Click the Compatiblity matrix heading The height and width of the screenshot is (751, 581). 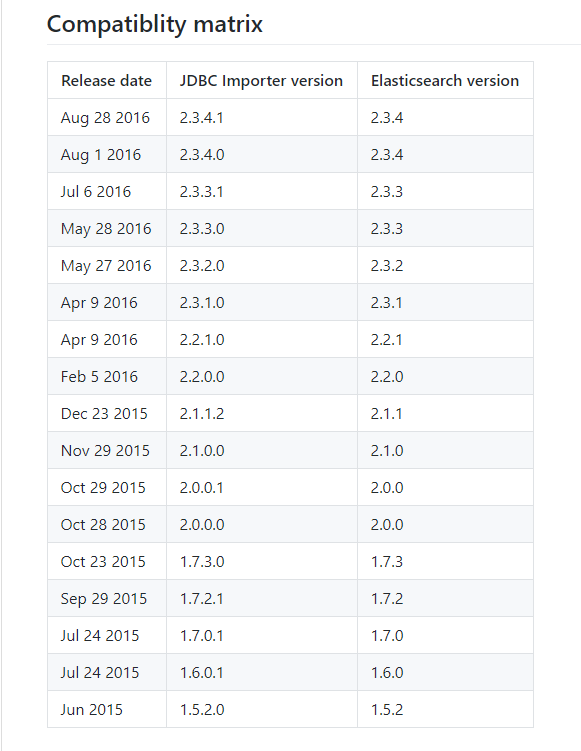pos(155,24)
